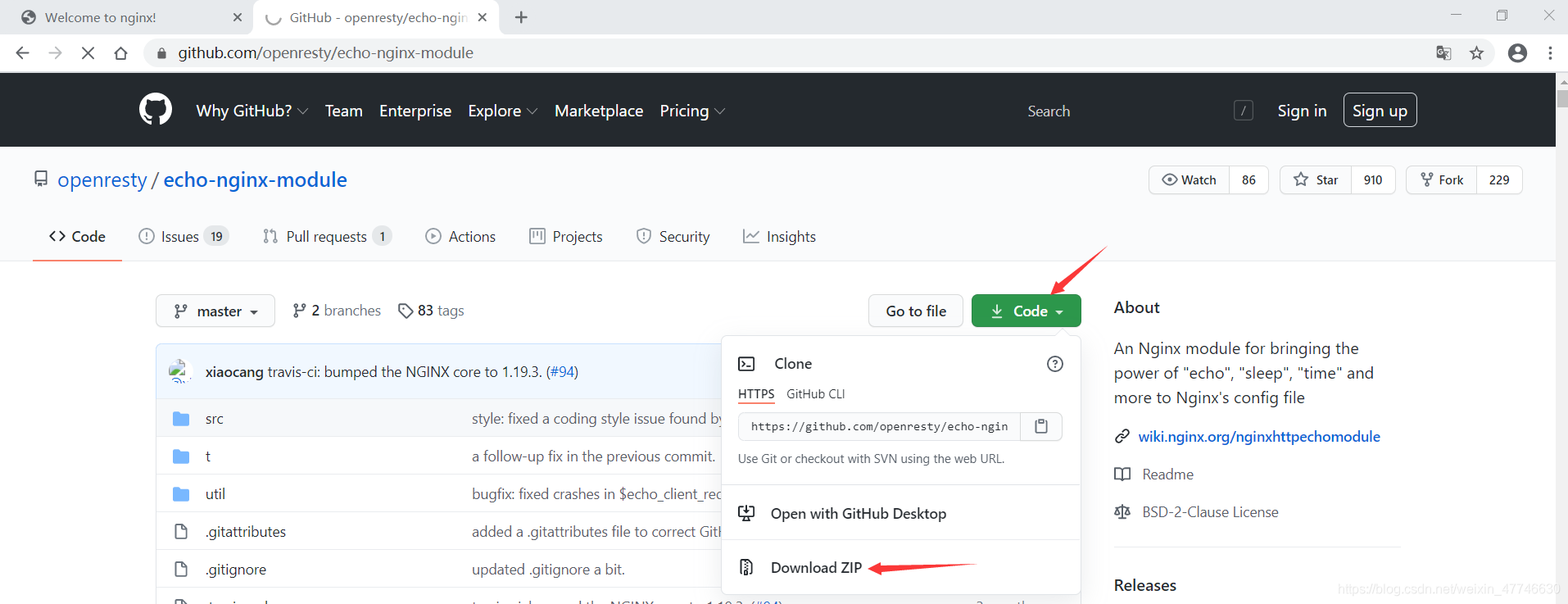The height and width of the screenshot is (604, 1568).
Task: Expand the master branch dropdown
Action: (x=215, y=311)
